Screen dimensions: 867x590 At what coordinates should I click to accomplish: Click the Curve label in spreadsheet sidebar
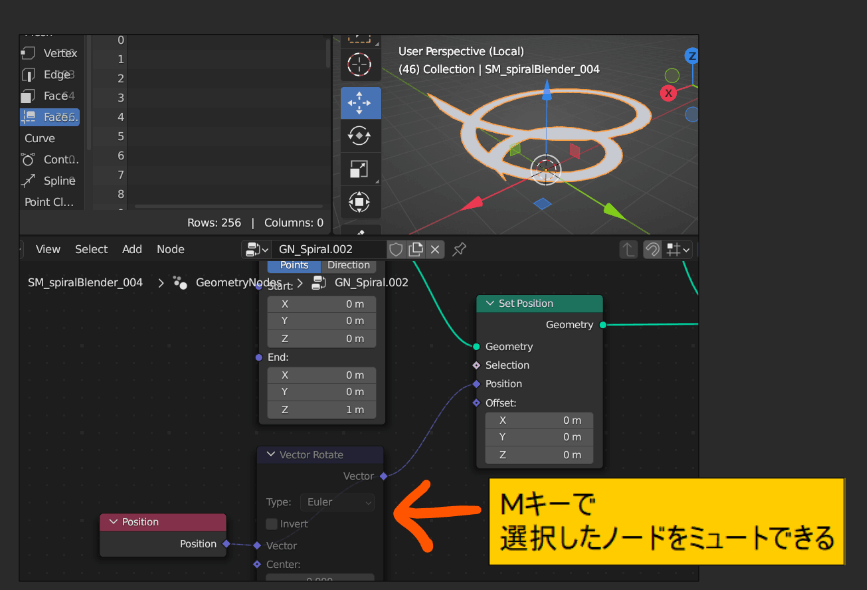(x=39, y=138)
